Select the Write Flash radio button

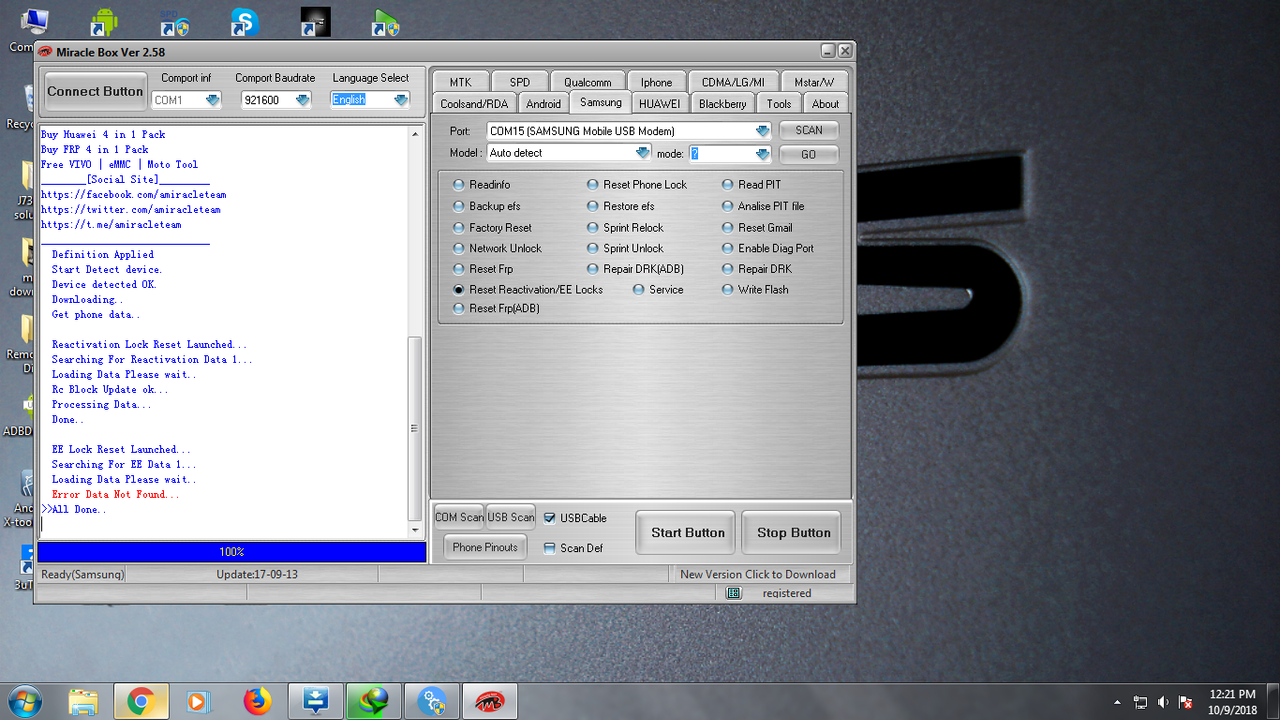click(x=728, y=290)
